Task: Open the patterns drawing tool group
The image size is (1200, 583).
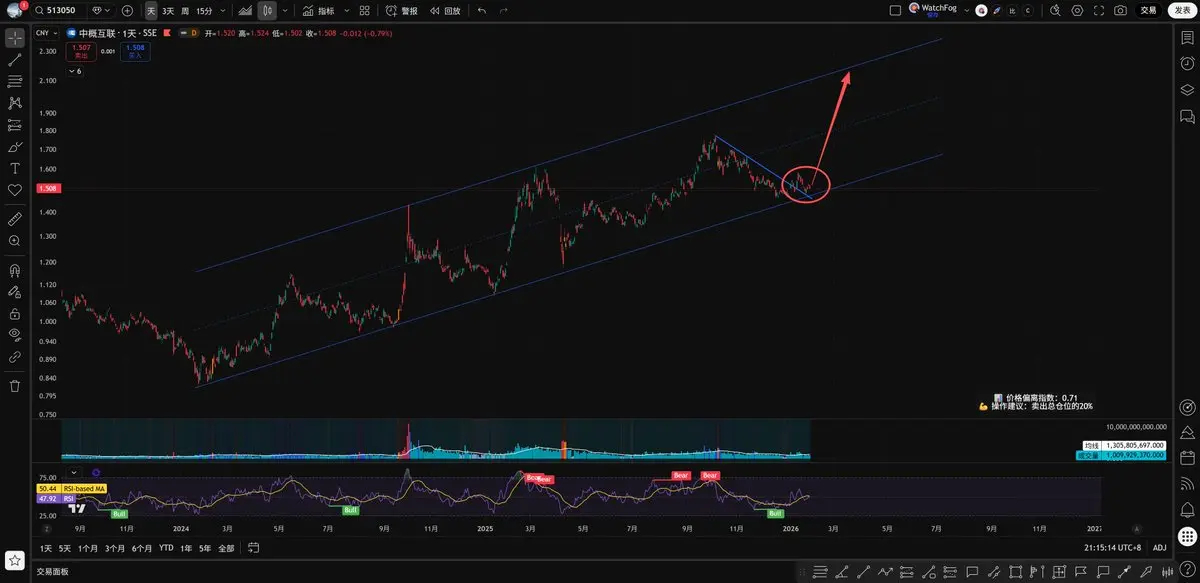Action: [15, 103]
